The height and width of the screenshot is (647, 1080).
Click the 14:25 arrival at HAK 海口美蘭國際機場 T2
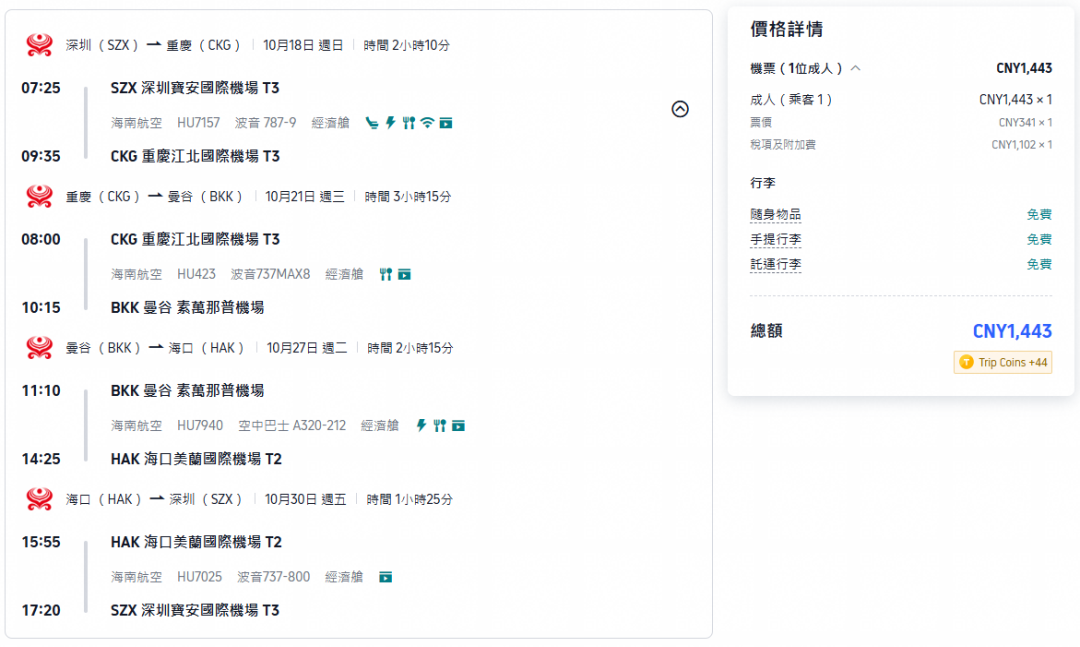coord(41,459)
